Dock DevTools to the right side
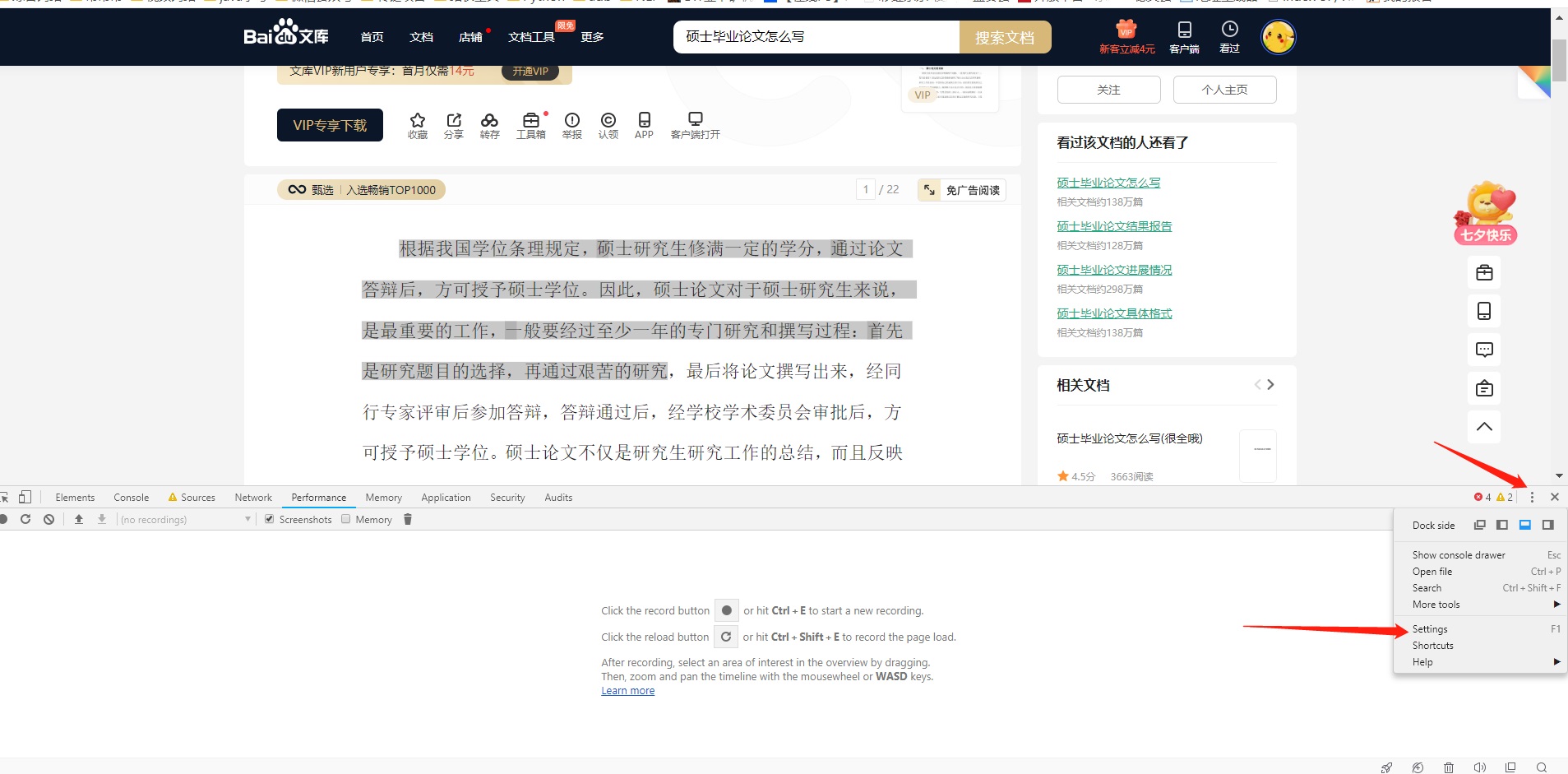 [x=1547, y=525]
